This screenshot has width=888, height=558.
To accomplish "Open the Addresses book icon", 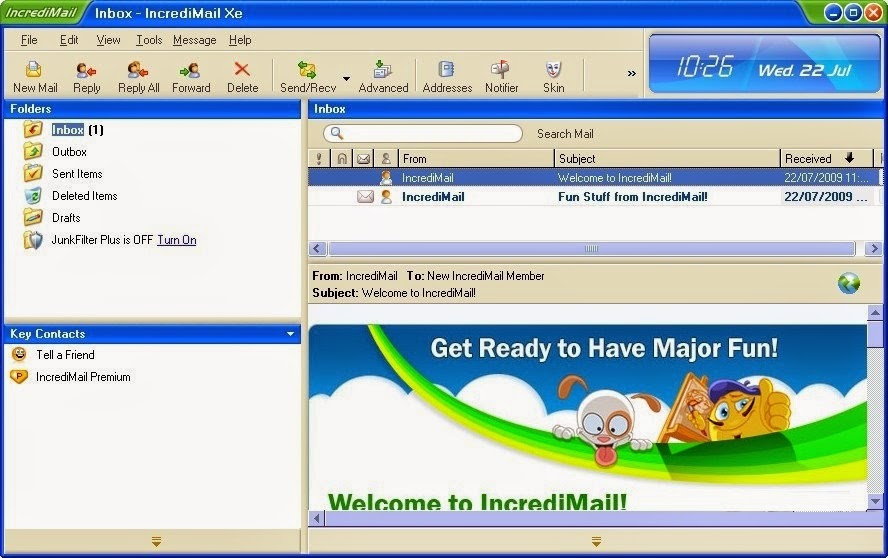I will [446, 69].
